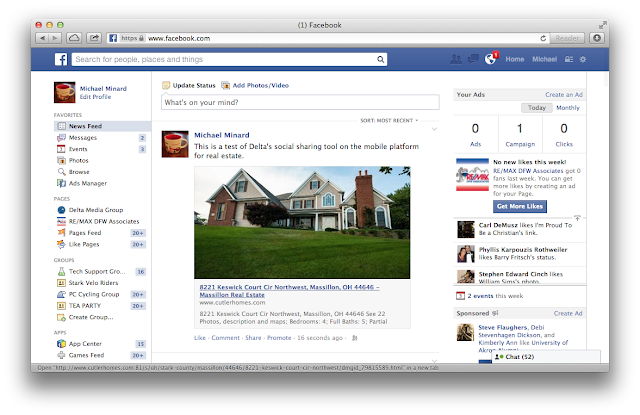Open post options chevron arrow
The height and width of the screenshot is (415, 640).
click(x=434, y=129)
